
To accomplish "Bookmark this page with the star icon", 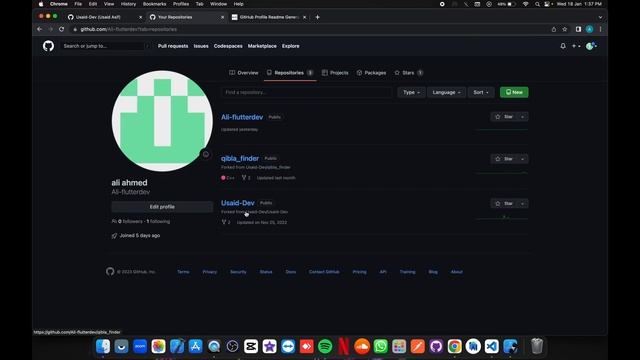I will (x=564, y=29).
